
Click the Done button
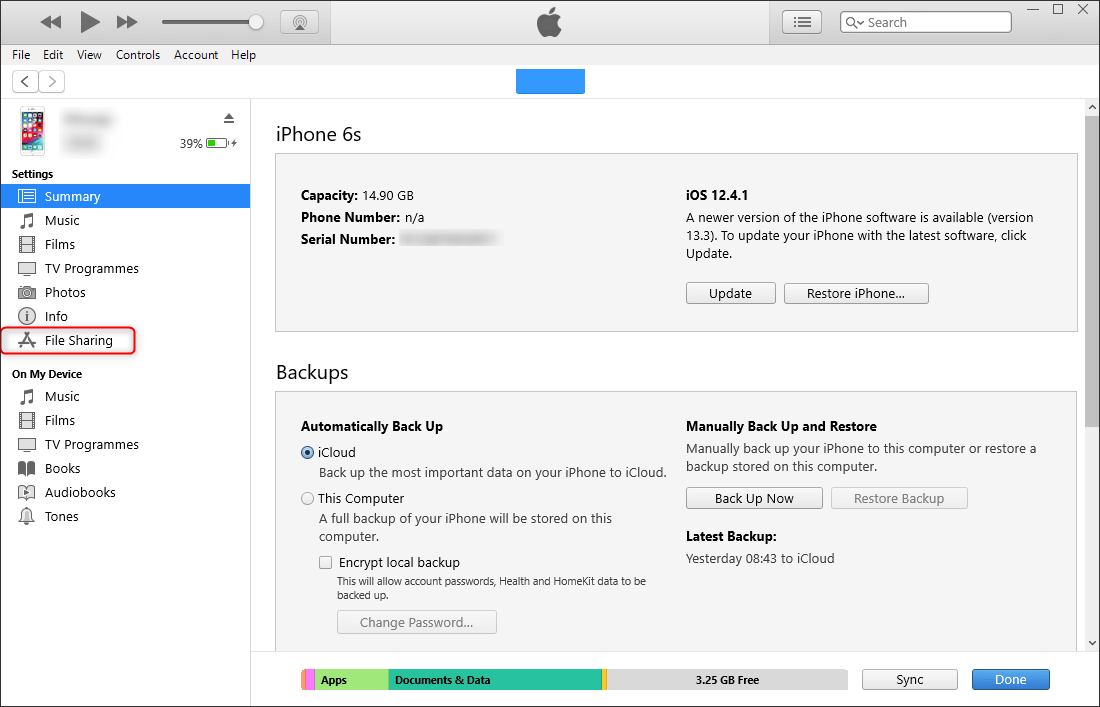1010,680
